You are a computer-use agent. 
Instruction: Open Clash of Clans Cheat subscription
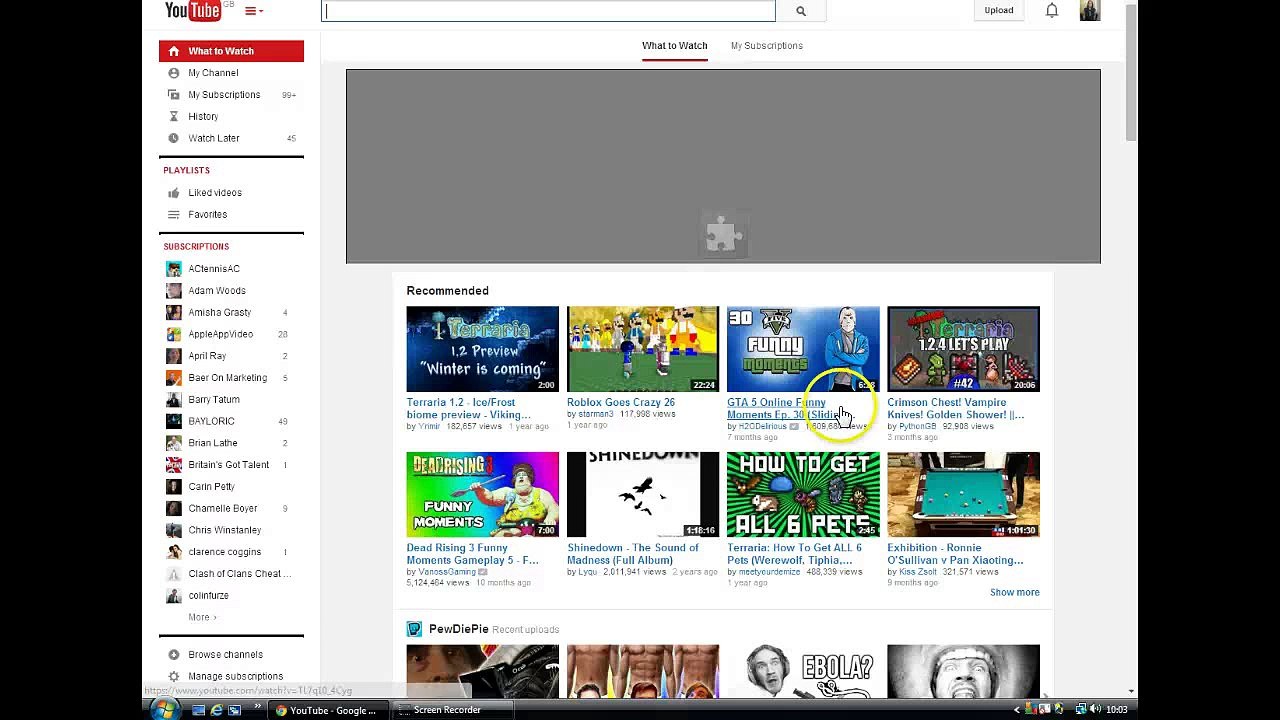(x=240, y=574)
